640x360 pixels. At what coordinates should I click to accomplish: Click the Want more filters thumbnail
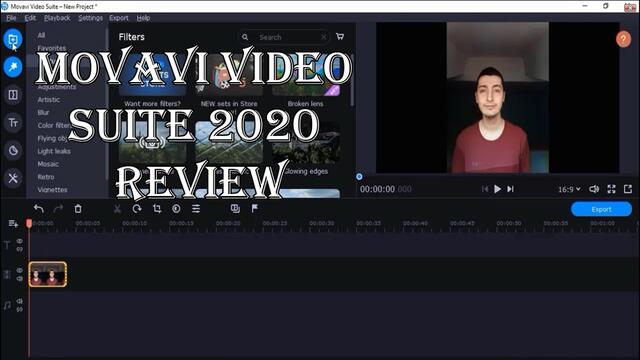(x=152, y=75)
